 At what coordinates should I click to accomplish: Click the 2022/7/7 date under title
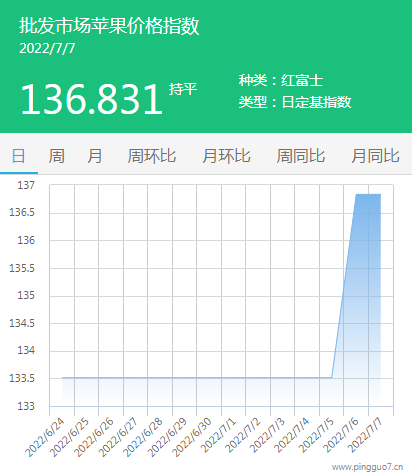click(x=47, y=48)
